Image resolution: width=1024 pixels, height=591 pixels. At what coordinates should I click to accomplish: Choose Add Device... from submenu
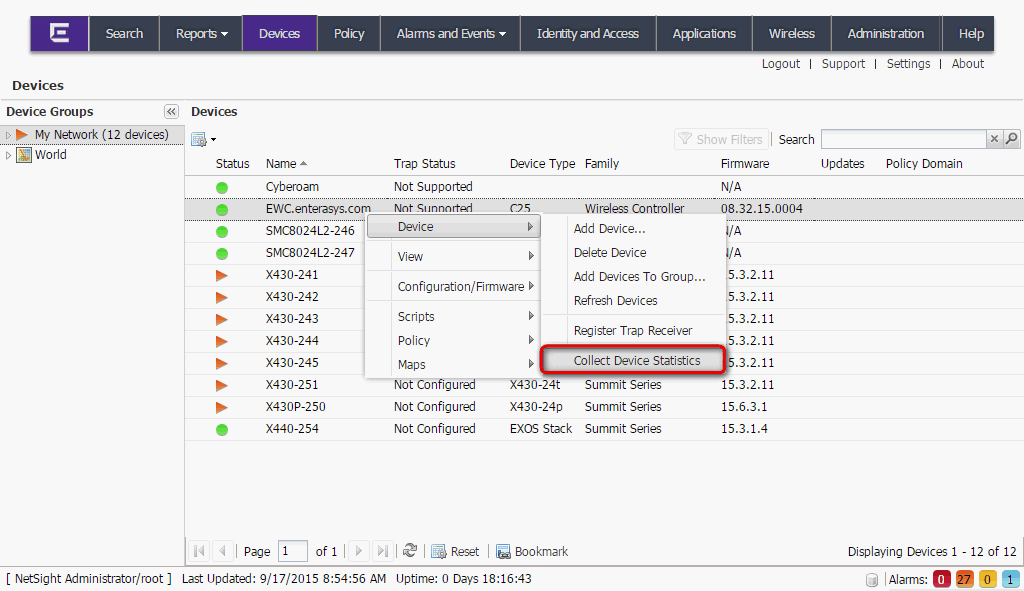(x=633, y=229)
